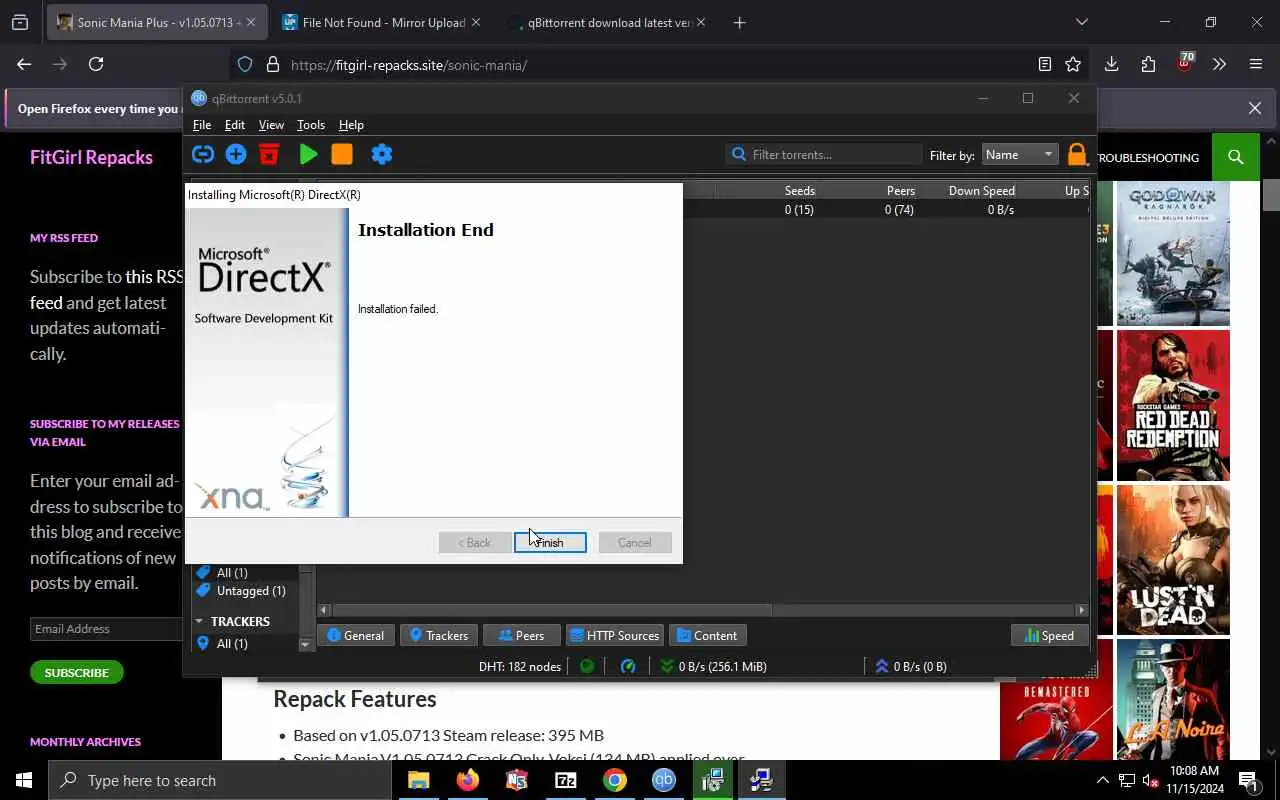Open the Firefox extensions puzzle icon

(x=1148, y=64)
